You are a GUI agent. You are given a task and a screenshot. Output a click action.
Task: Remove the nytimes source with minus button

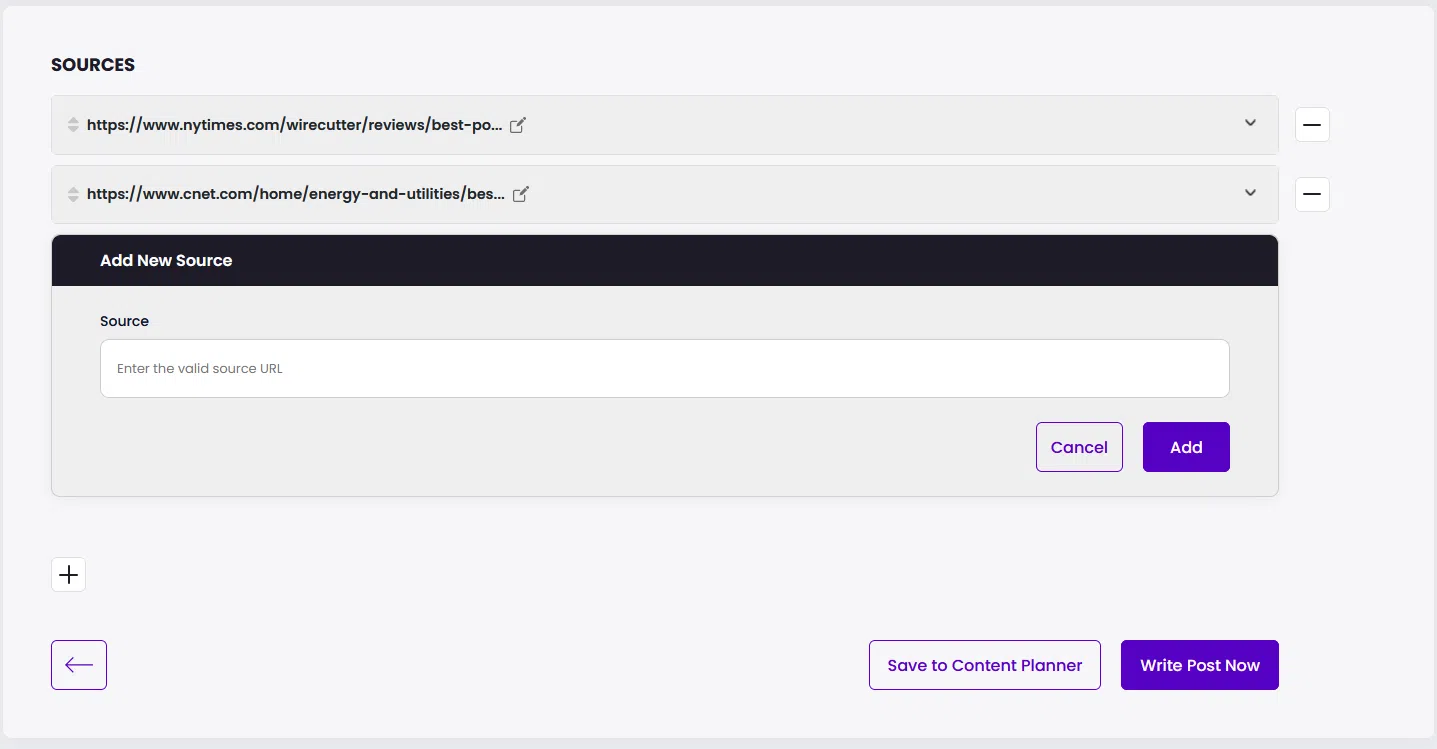pos(1312,125)
